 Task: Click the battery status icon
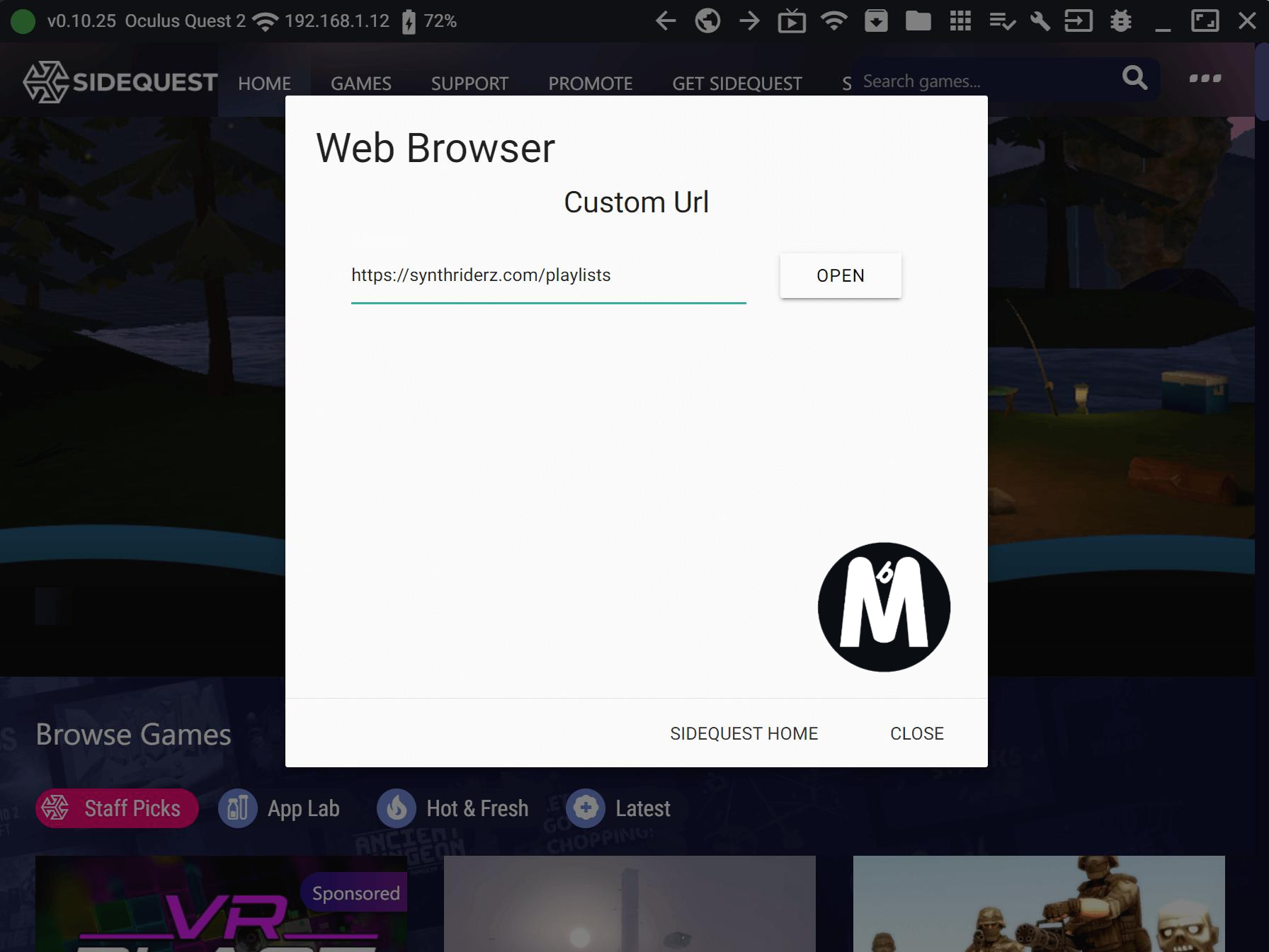(x=409, y=21)
